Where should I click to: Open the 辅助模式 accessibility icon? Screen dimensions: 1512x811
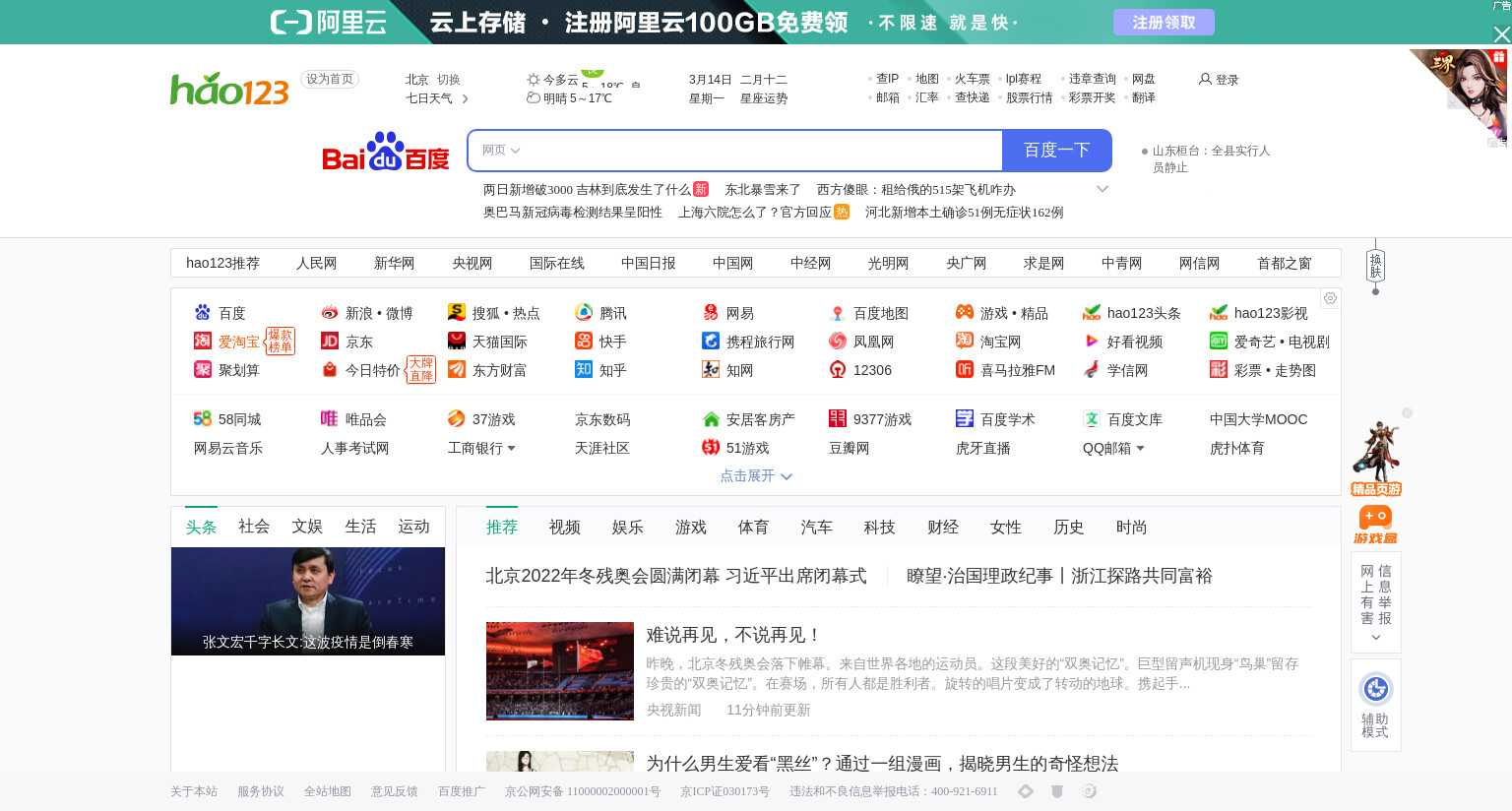pos(1376,689)
